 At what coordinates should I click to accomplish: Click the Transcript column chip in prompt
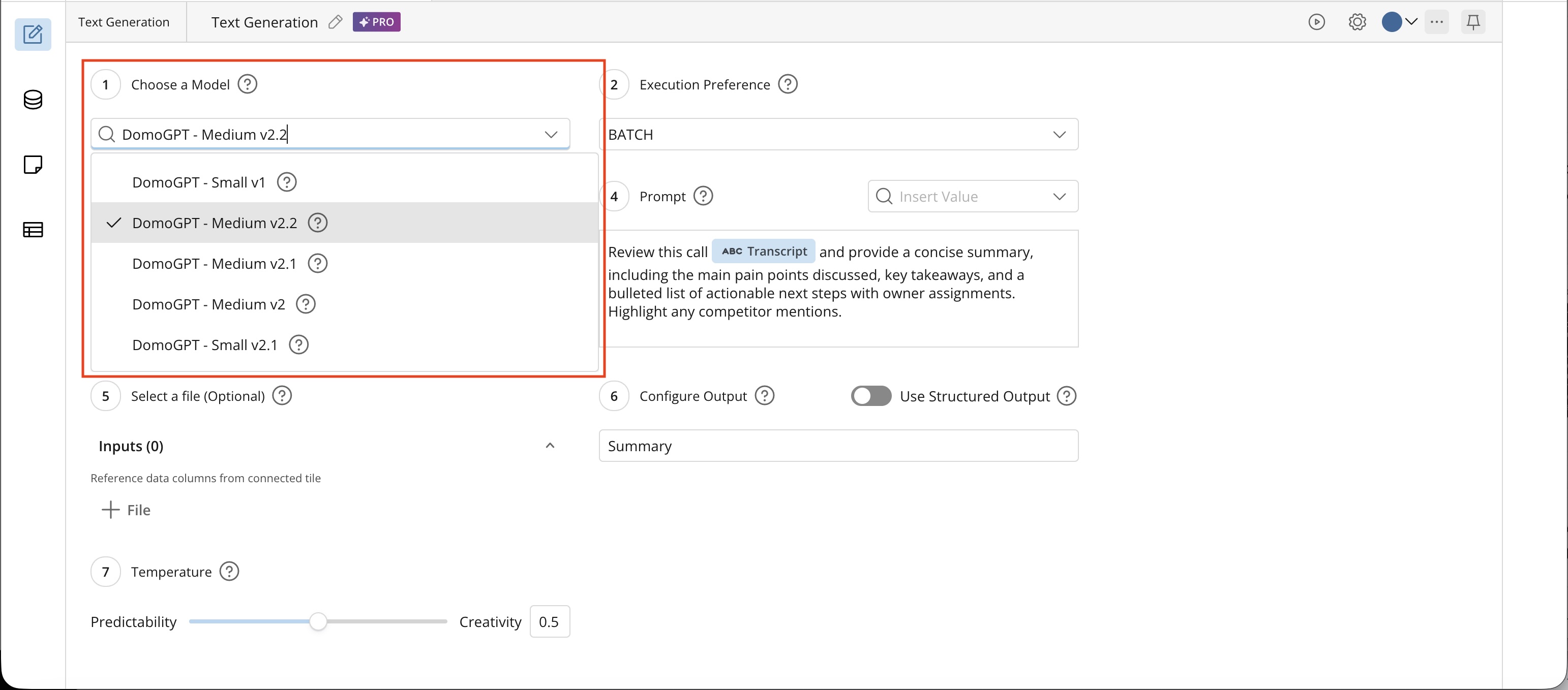pos(763,252)
